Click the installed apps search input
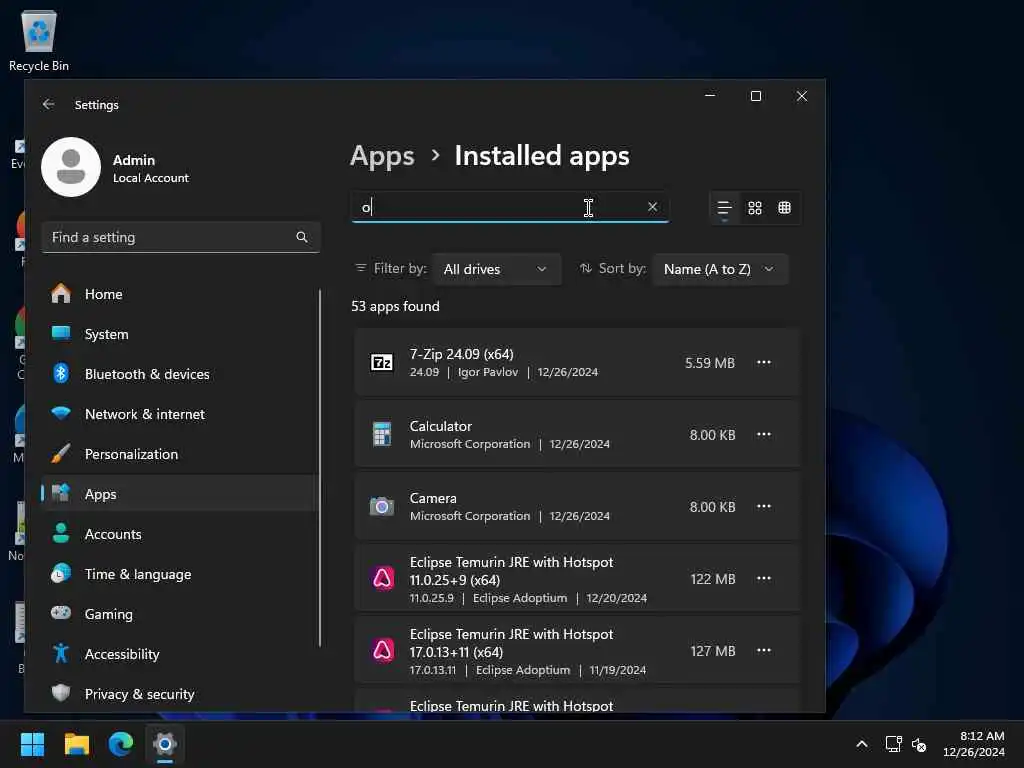The width and height of the screenshot is (1024, 768). coord(509,207)
